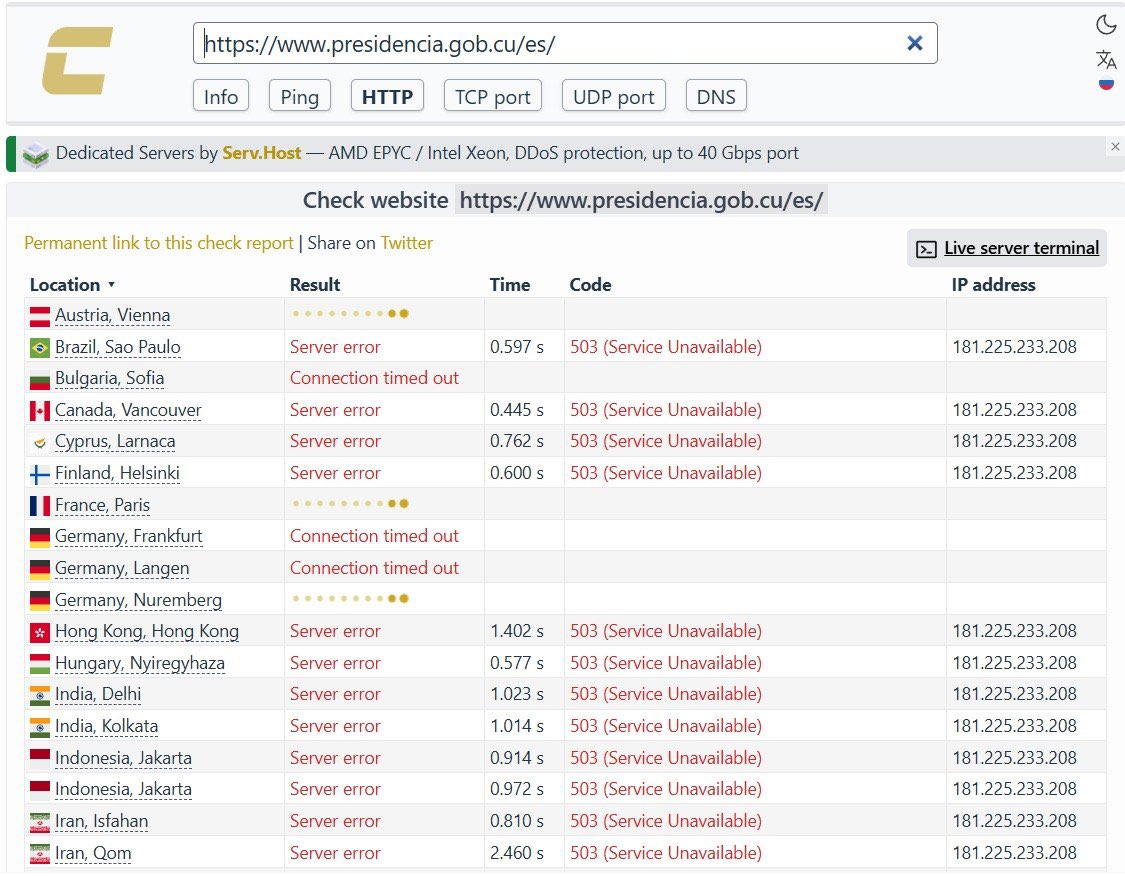Open the Hungary, Nyiregyhaza location link
The width and height of the screenshot is (1125, 876).
click(140, 663)
